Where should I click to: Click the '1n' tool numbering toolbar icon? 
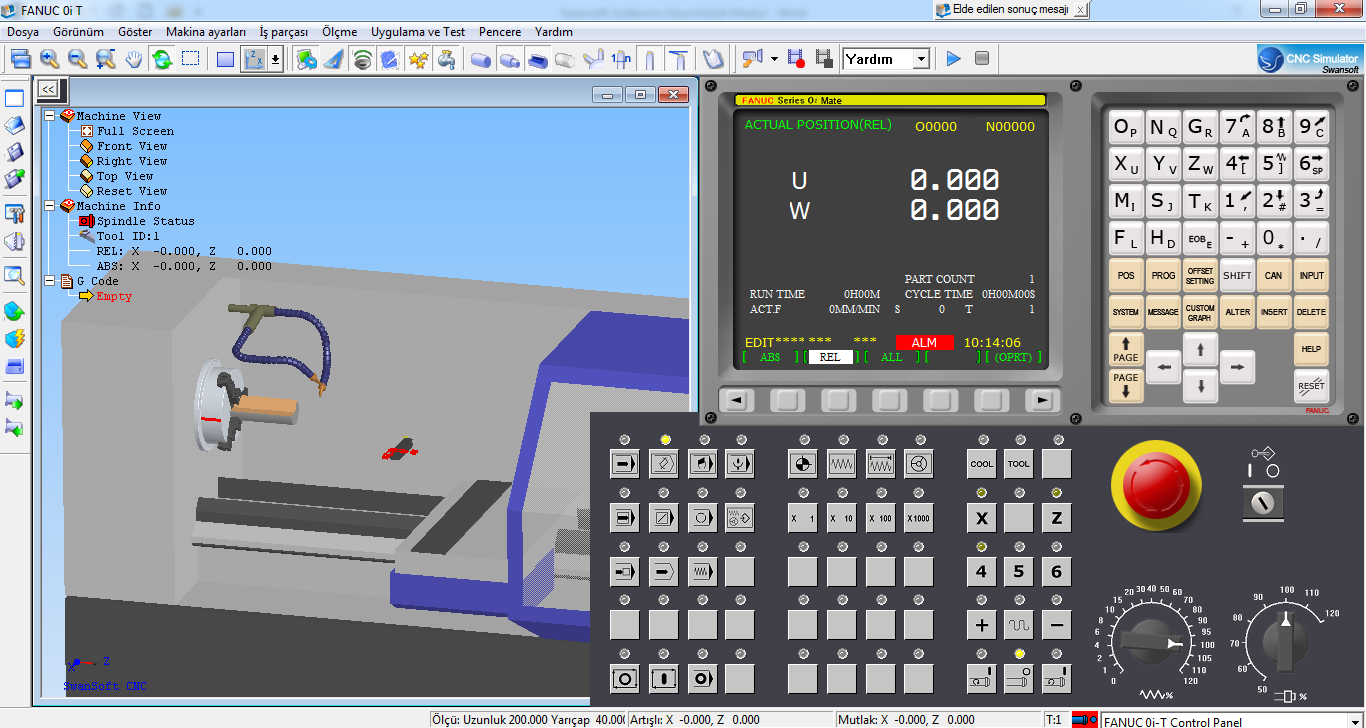(x=621, y=59)
